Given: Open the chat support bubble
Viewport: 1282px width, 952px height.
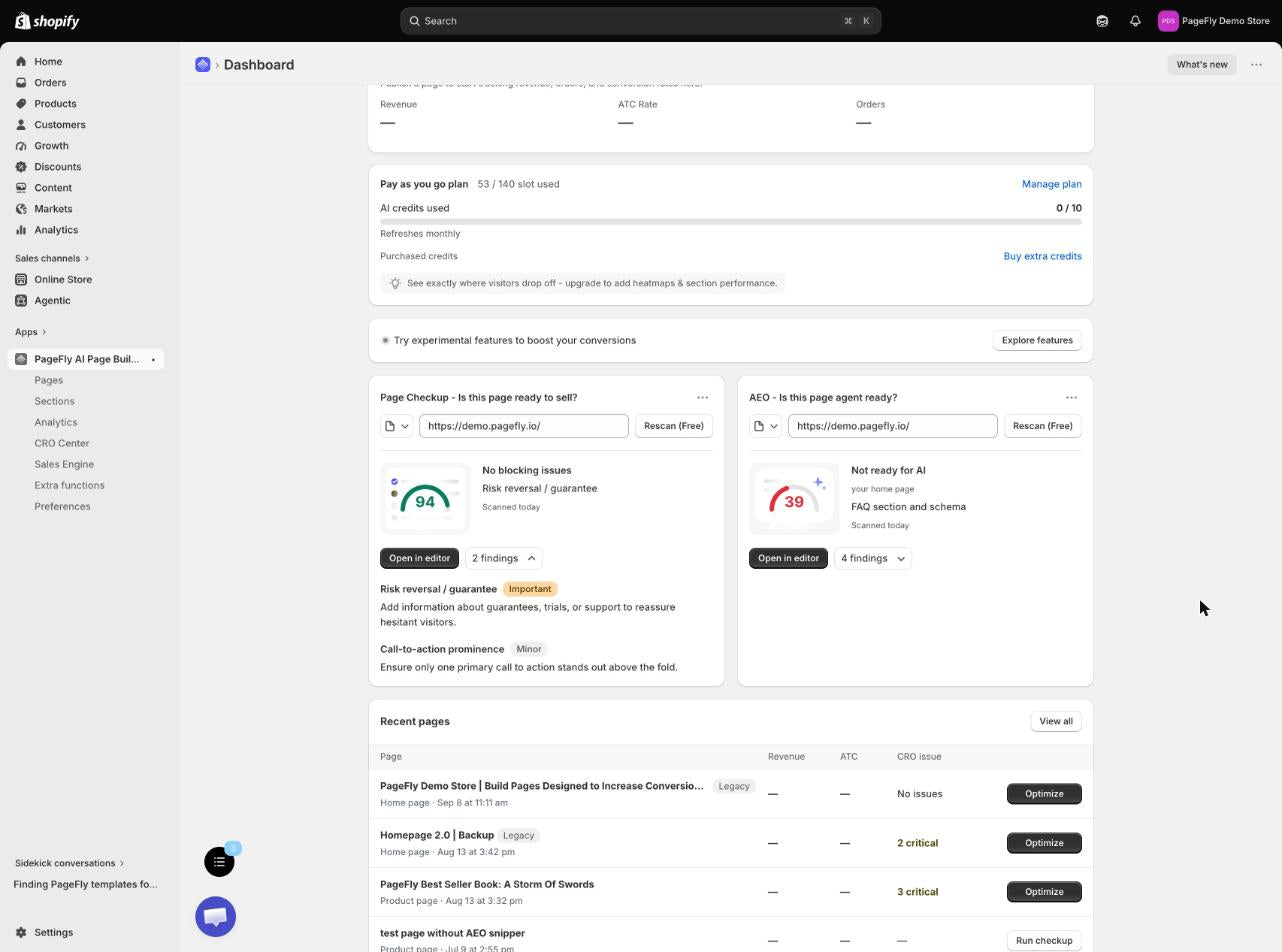Looking at the screenshot, I should (215, 916).
